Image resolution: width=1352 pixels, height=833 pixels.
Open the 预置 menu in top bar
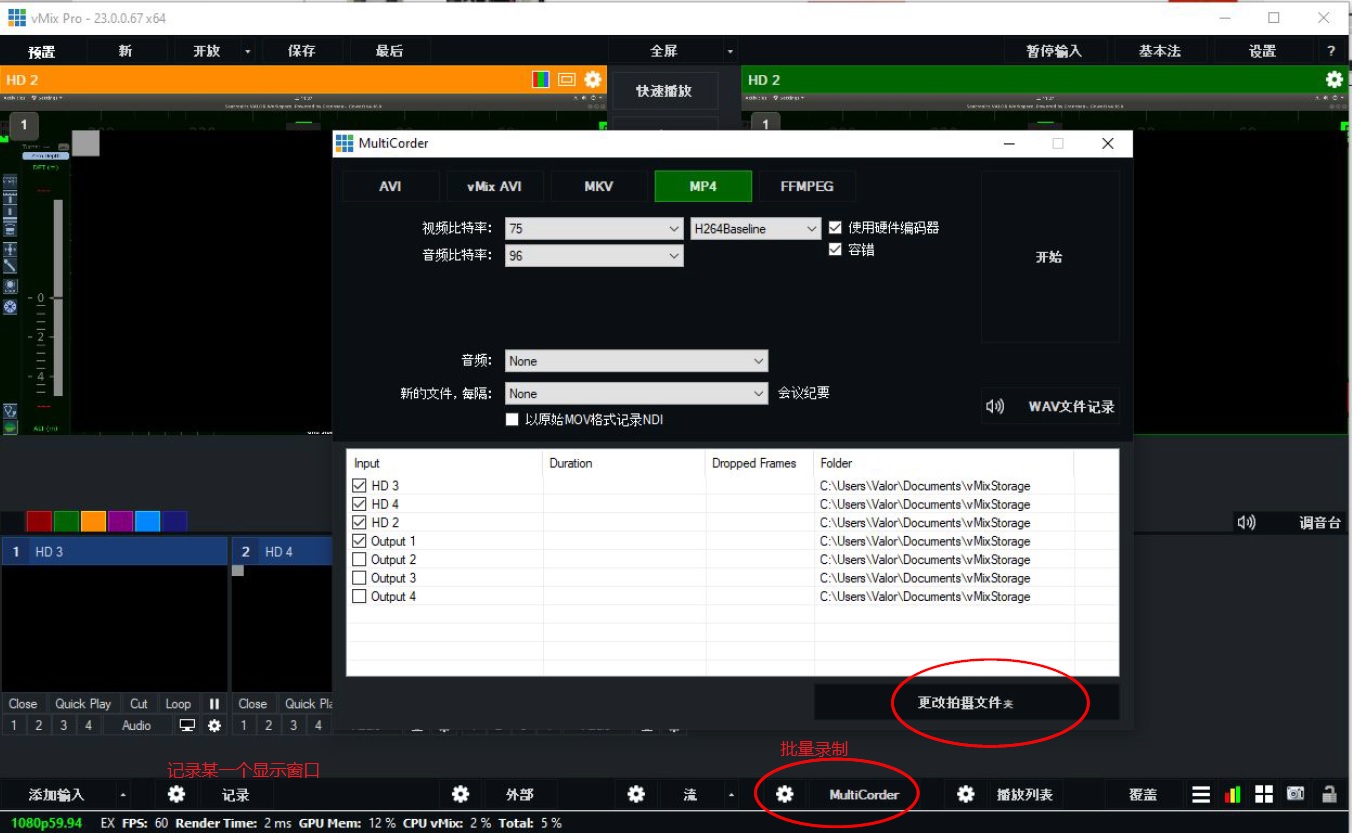click(42, 51)
